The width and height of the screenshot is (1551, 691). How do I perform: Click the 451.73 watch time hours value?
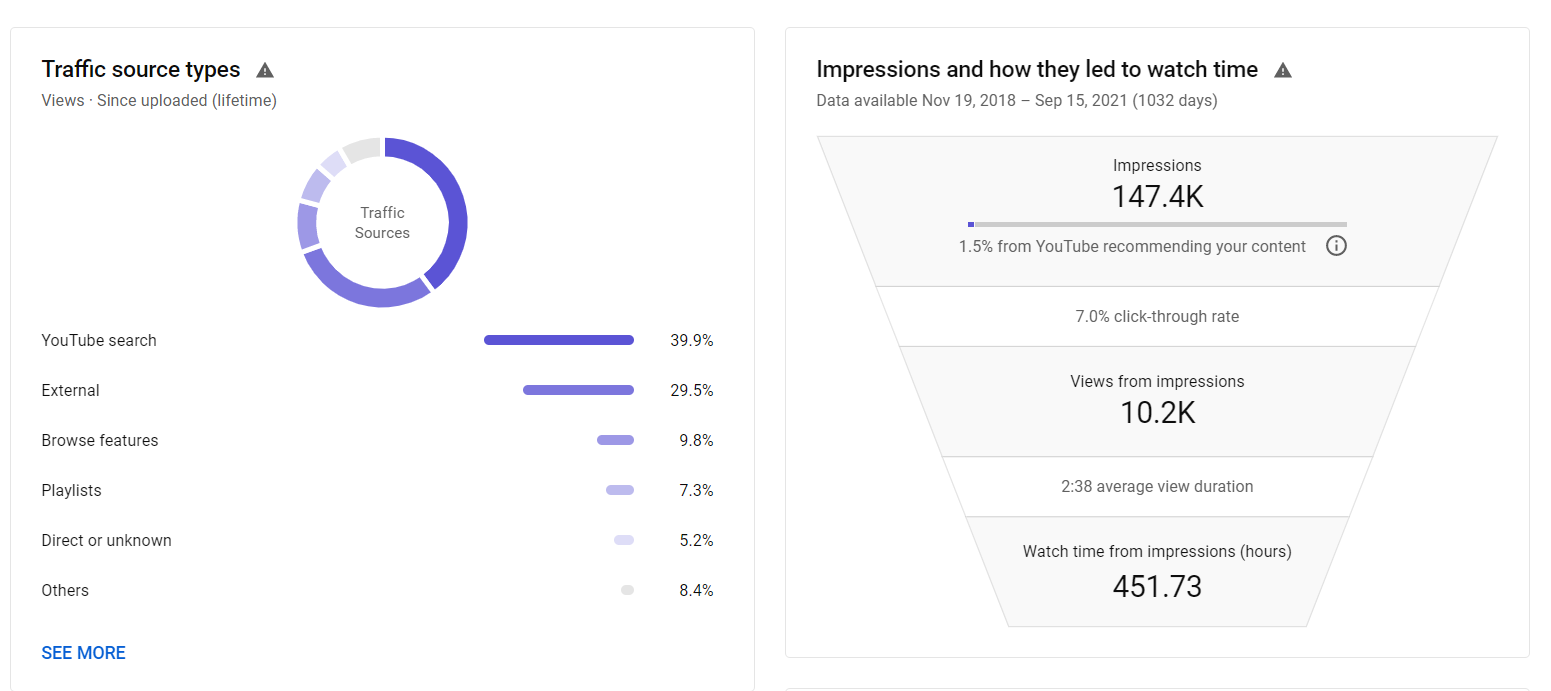click(x=1157, y=586)
